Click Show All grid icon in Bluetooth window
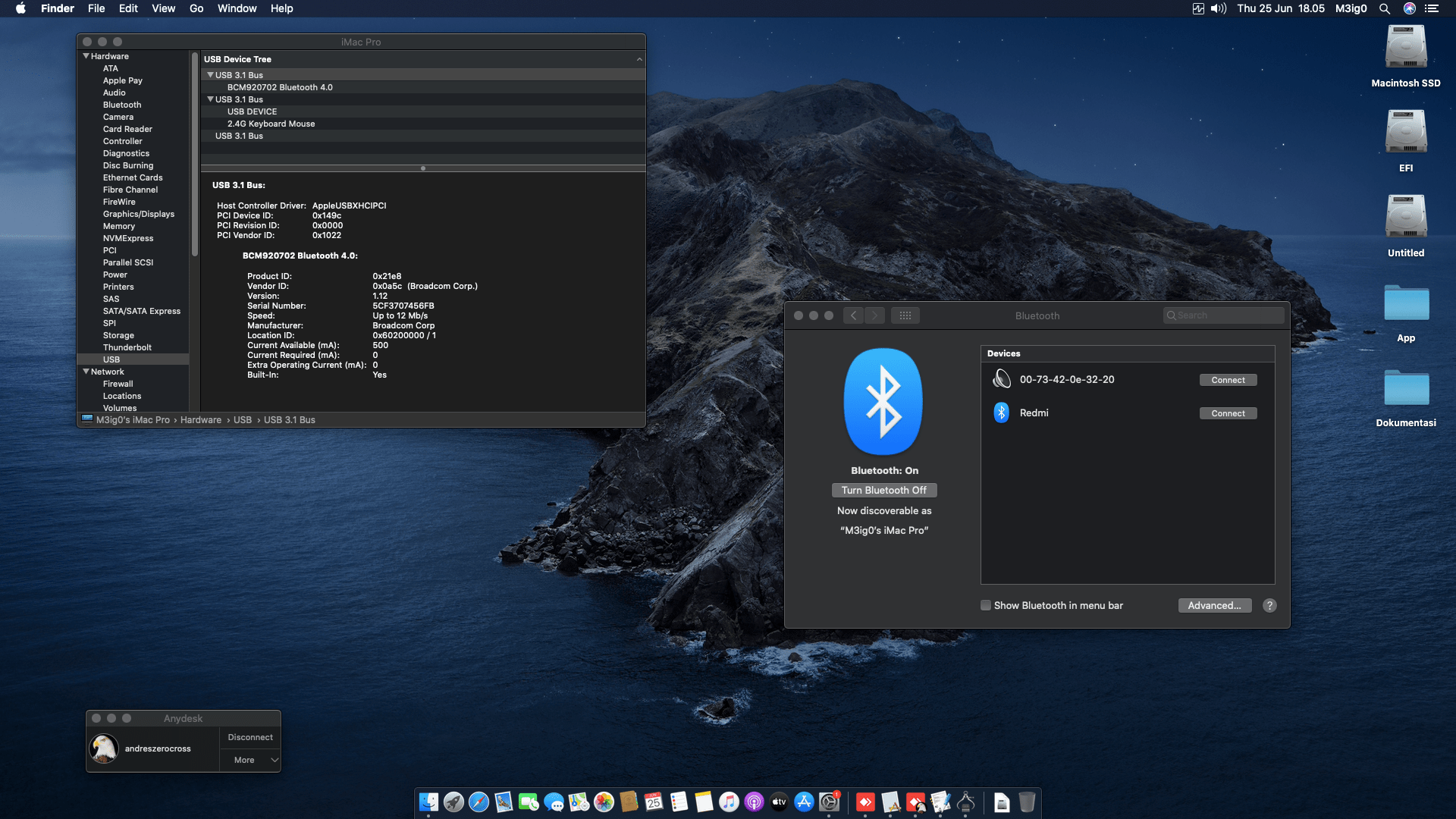 (x=905, y=315)
